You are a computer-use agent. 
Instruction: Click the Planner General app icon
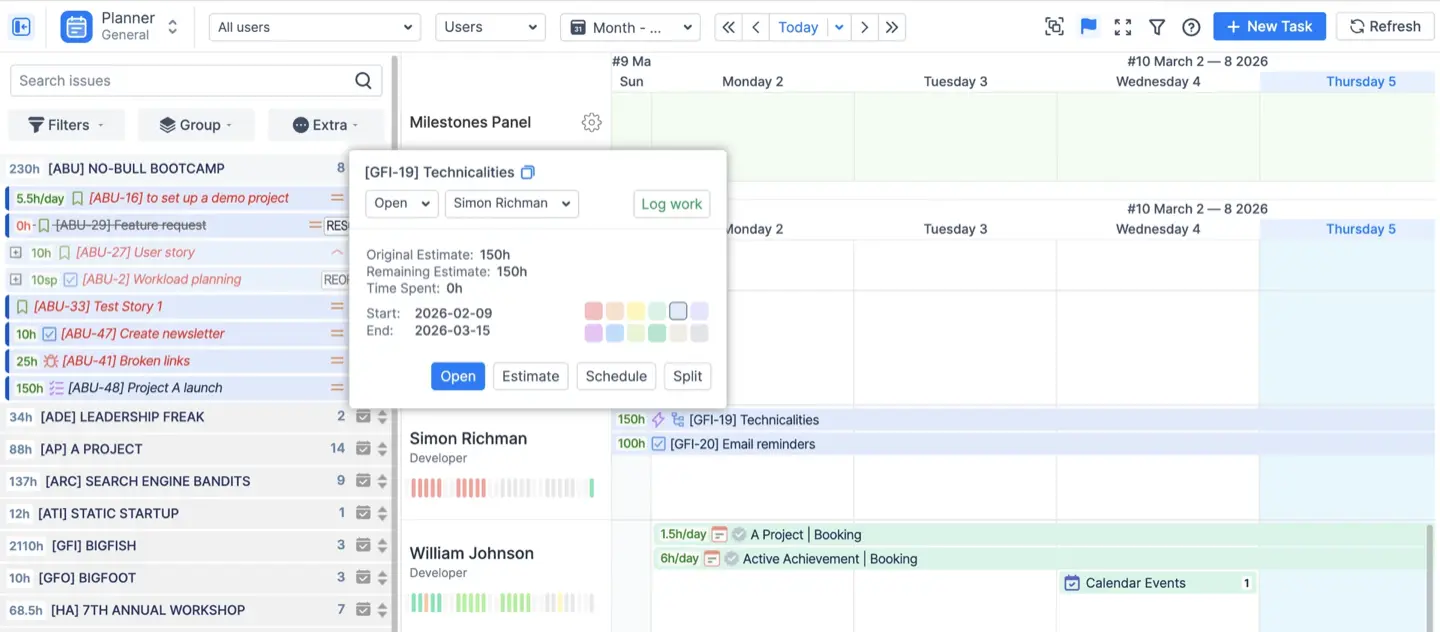pos(76,26)
